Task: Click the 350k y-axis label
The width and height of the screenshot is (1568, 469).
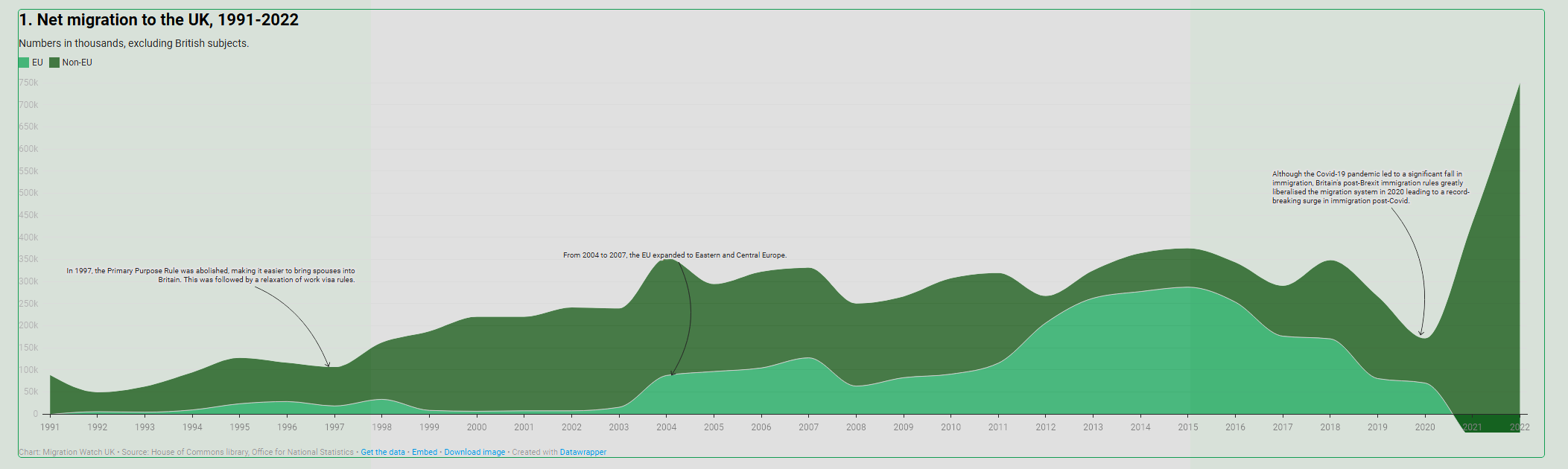Action: click(28, 259)
